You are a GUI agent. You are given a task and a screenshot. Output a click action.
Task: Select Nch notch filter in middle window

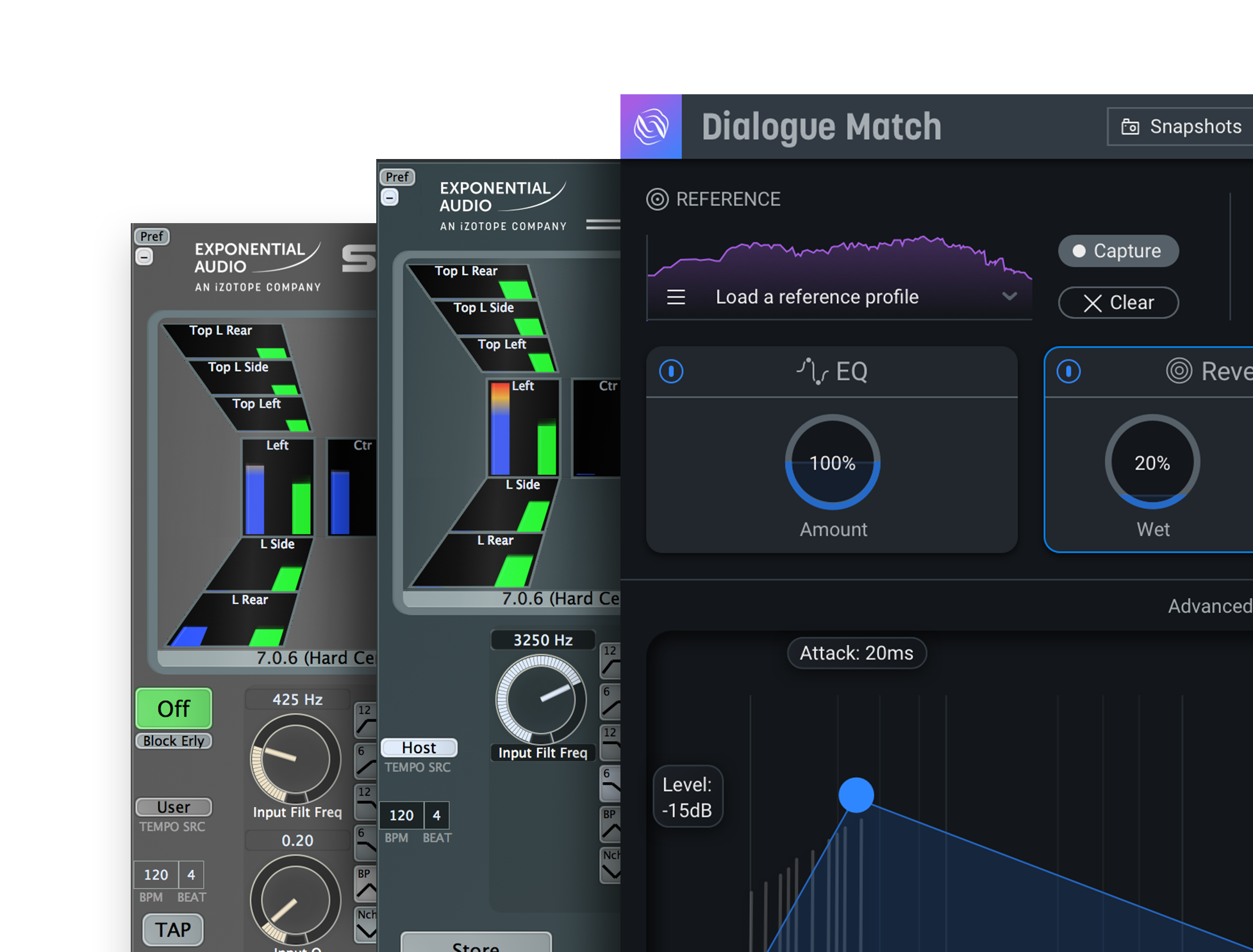610,865
